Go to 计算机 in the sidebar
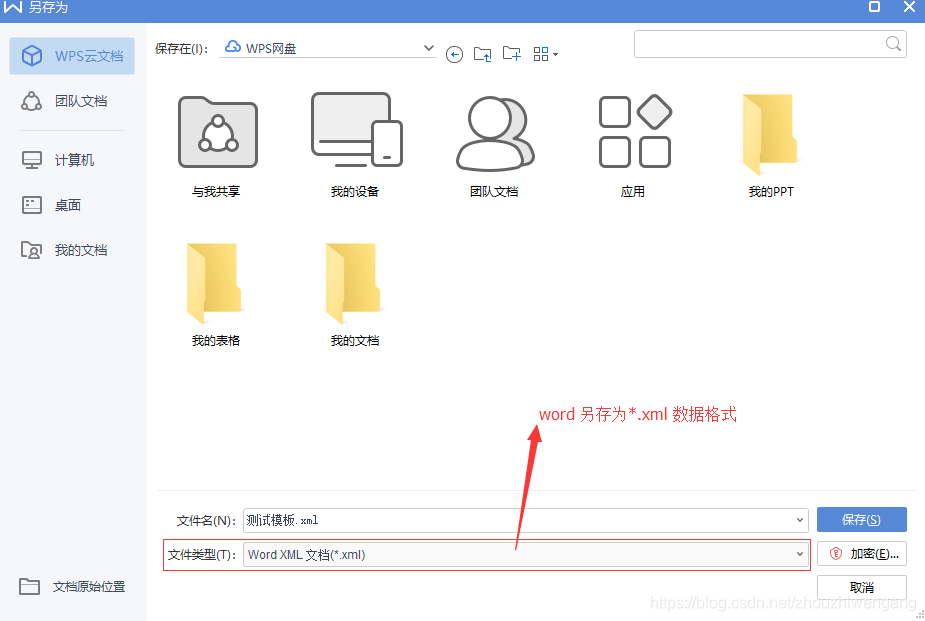Screen dimensions: 925x621 pos(58,160)
